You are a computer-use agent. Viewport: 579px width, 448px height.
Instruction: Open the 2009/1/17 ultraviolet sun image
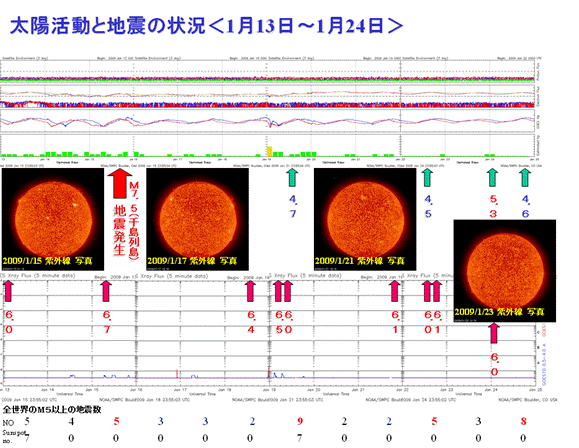coord(198,219)
